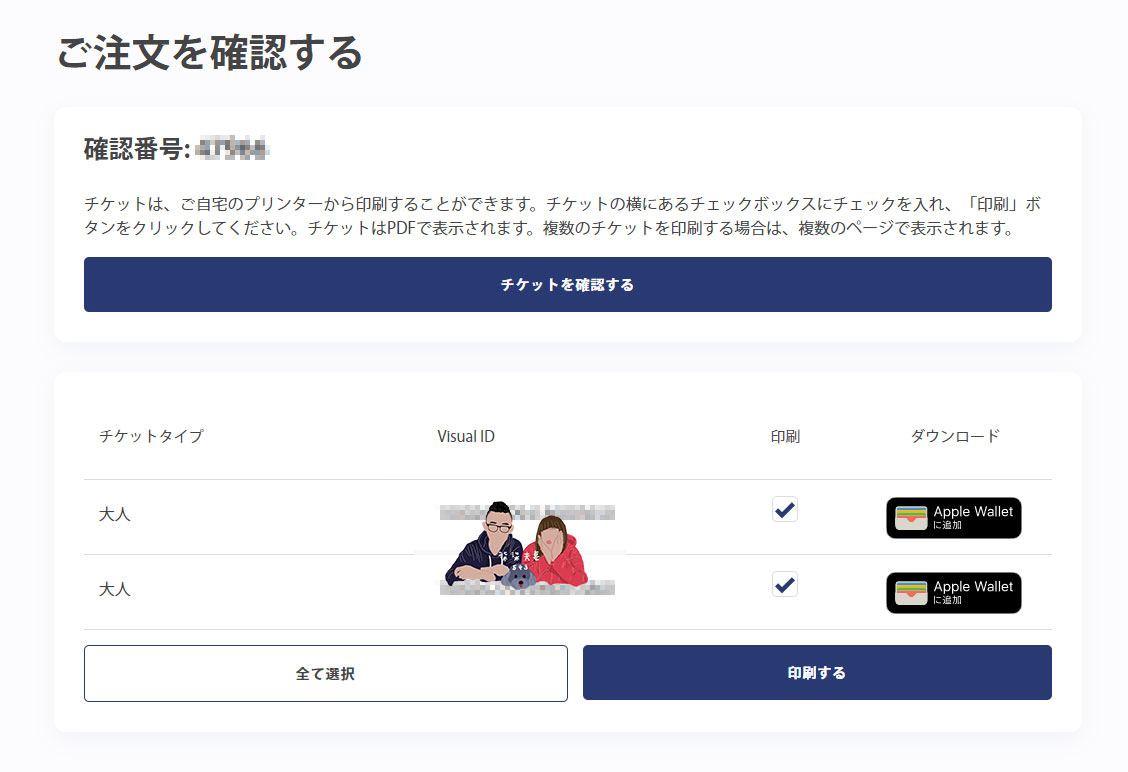Uncheck the 印刷 checkbox for the second 大人 ticket
Screen dimensions: 1128x772
pos(784,584)
